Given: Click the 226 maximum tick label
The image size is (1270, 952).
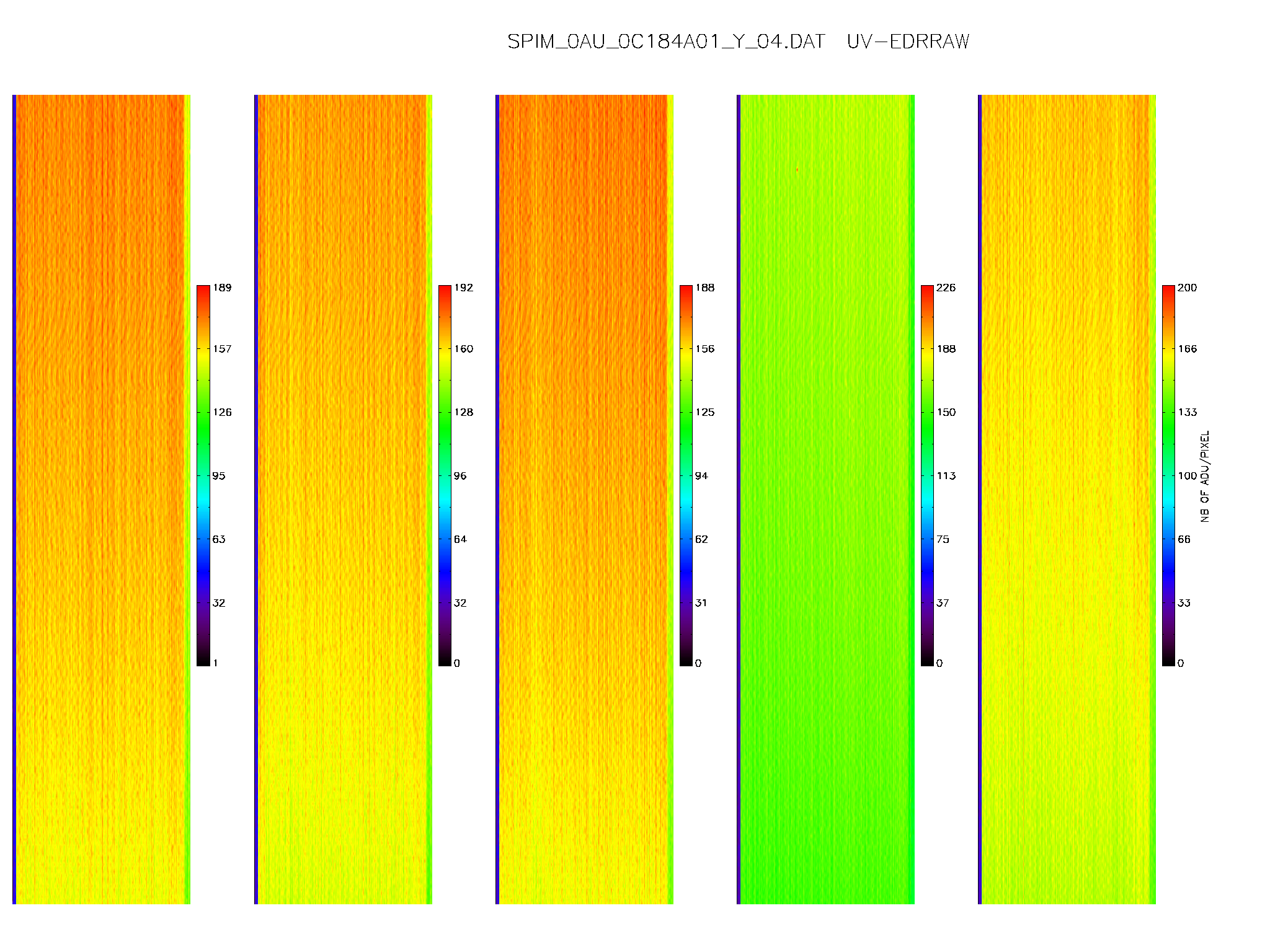Looking at the screenshot, I should click(946, 288).
